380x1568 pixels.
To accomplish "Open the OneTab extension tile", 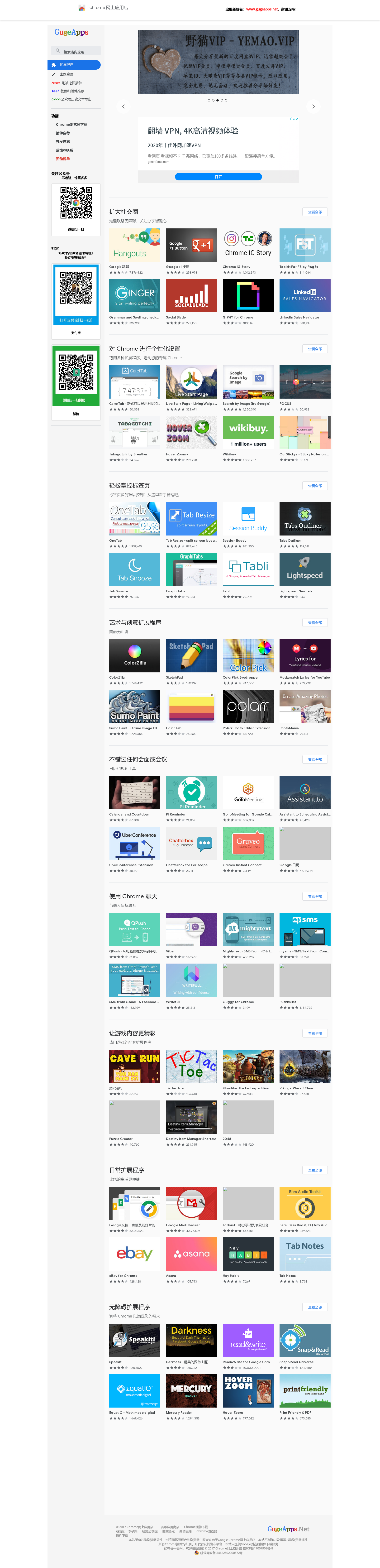I will coord(134,519).
